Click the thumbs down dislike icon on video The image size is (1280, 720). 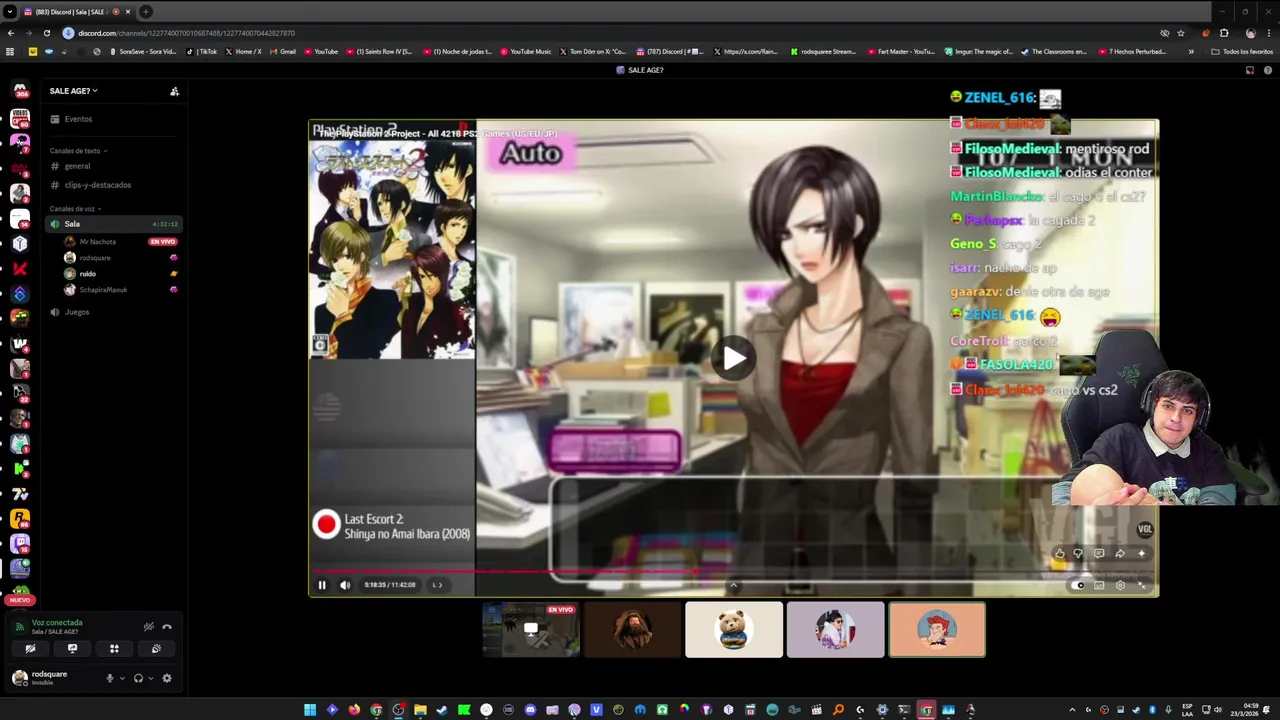pos(1078,553)
